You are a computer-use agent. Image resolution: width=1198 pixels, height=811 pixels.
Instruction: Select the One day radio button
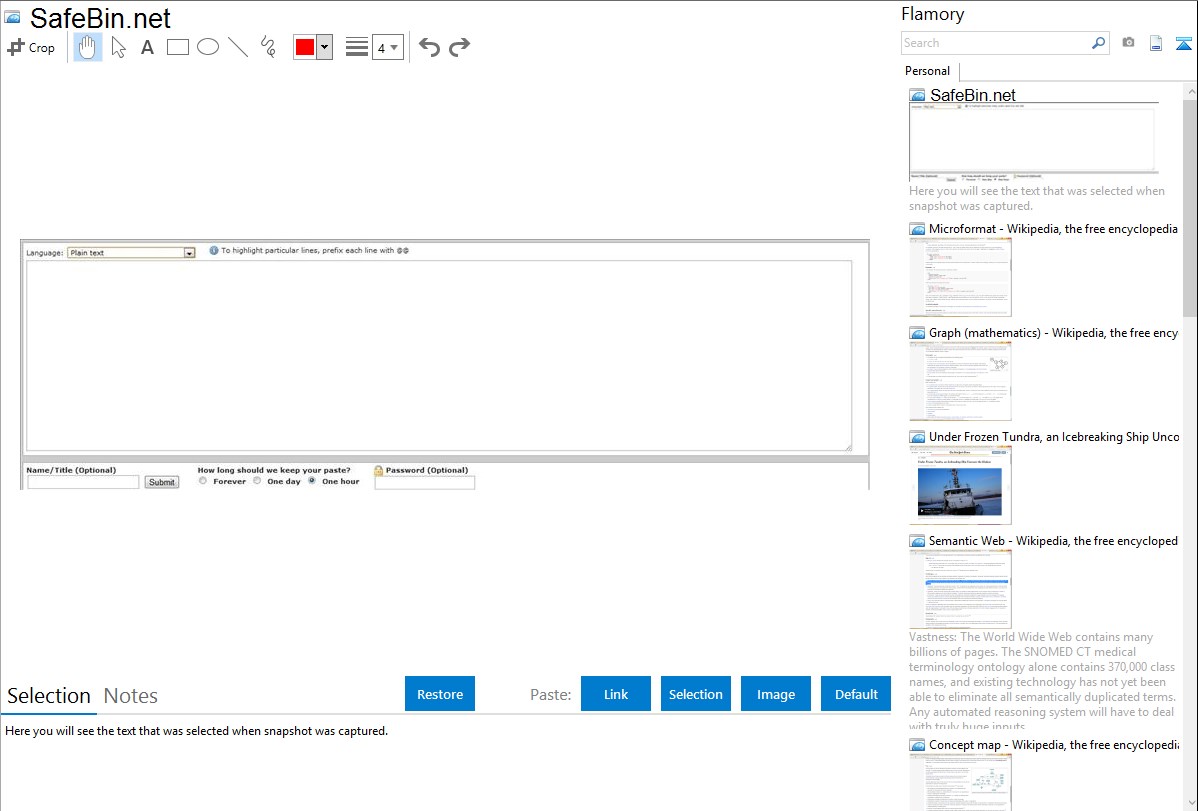click(257, 482)
